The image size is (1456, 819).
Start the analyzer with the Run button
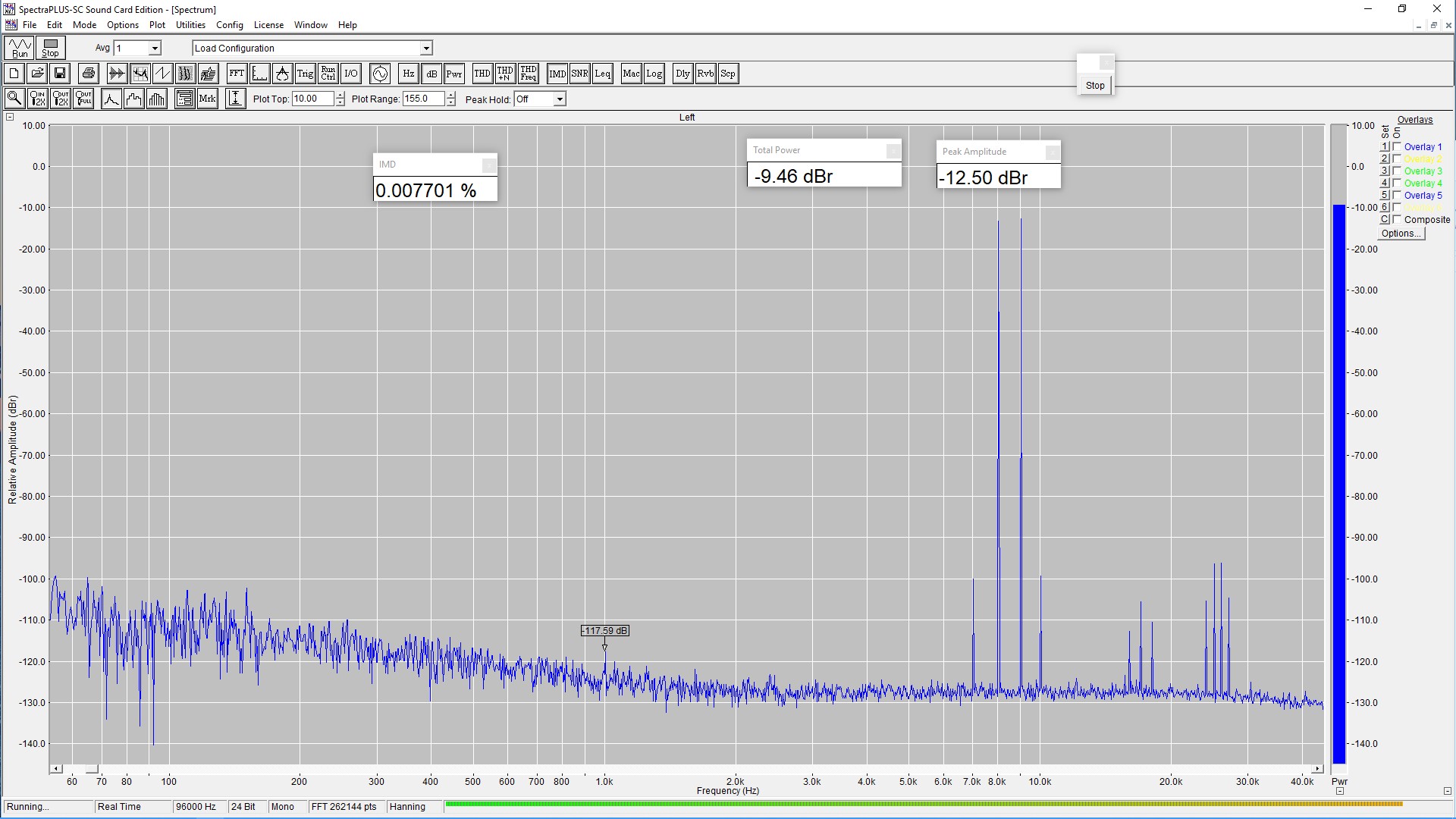click(x=20, y=48)
